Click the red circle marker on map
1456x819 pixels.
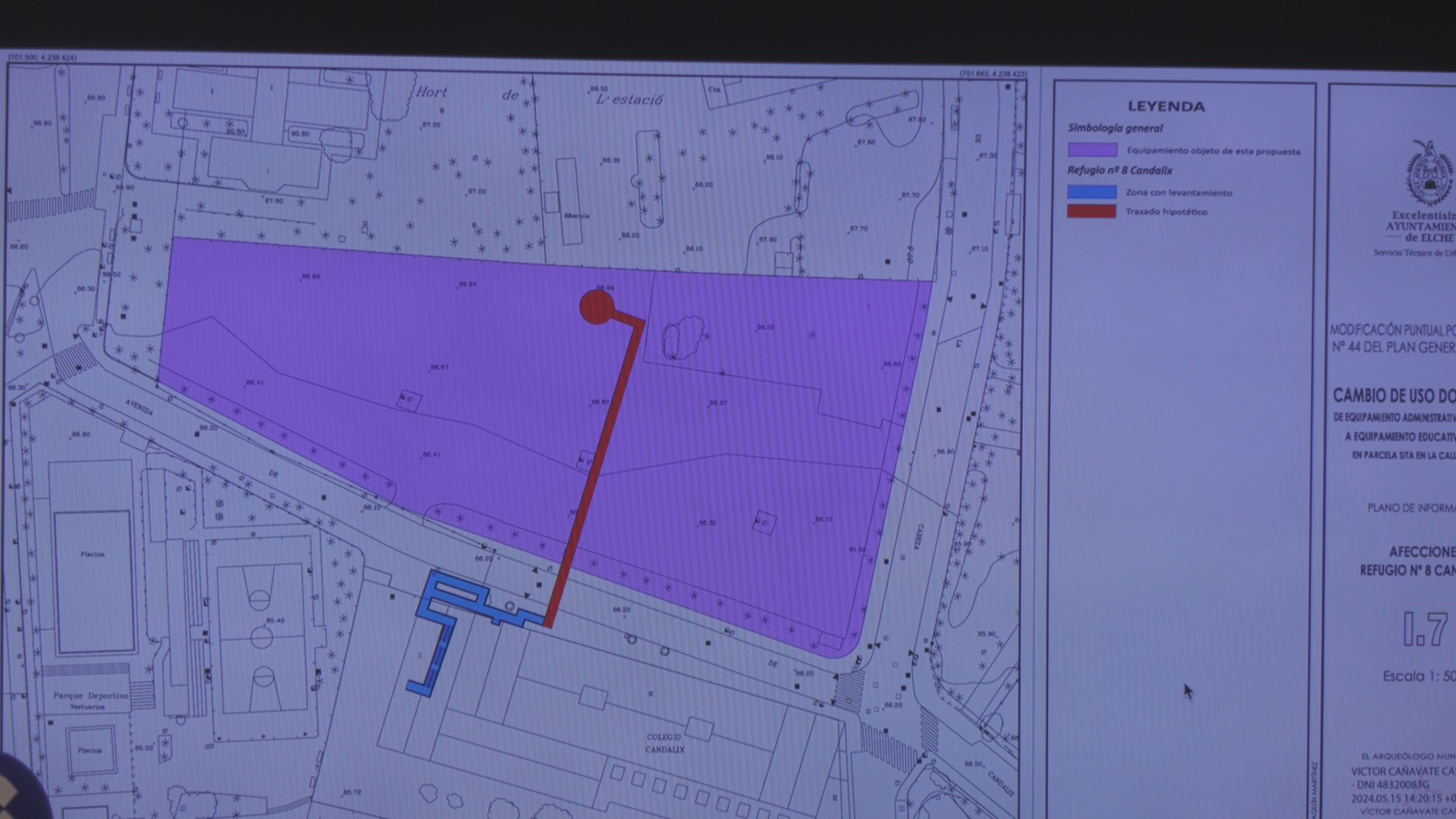(596, 307)
